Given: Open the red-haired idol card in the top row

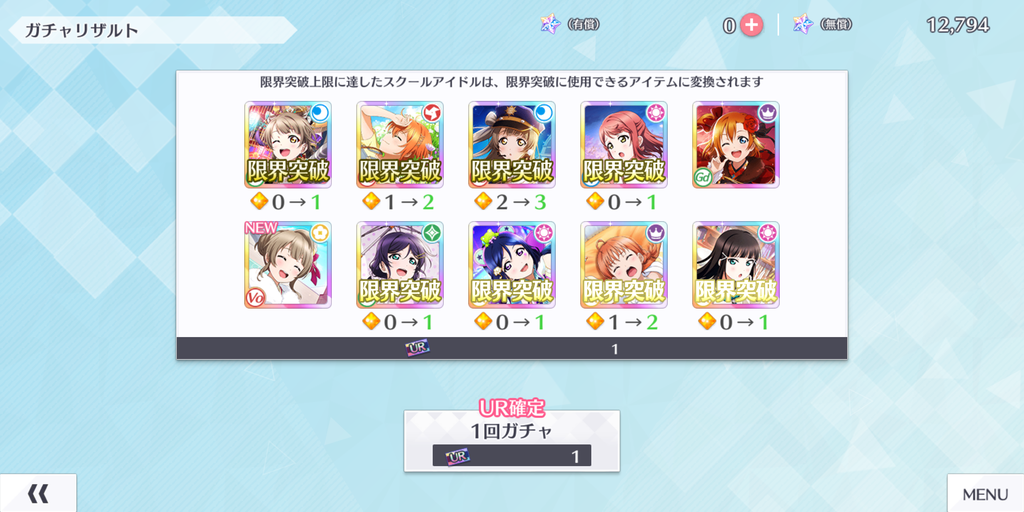Looking at the screenshot, I should [624, 144].
